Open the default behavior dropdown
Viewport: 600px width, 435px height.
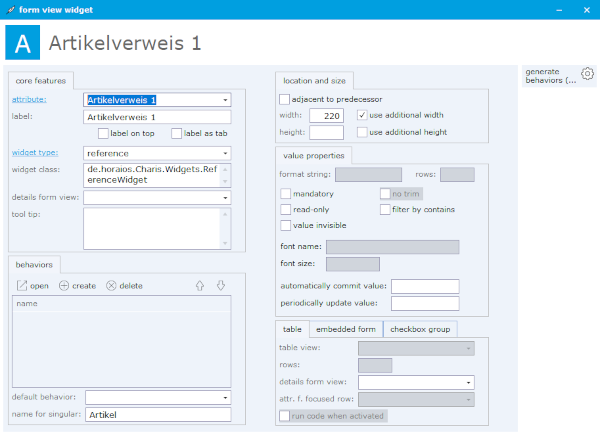point(226,397)
